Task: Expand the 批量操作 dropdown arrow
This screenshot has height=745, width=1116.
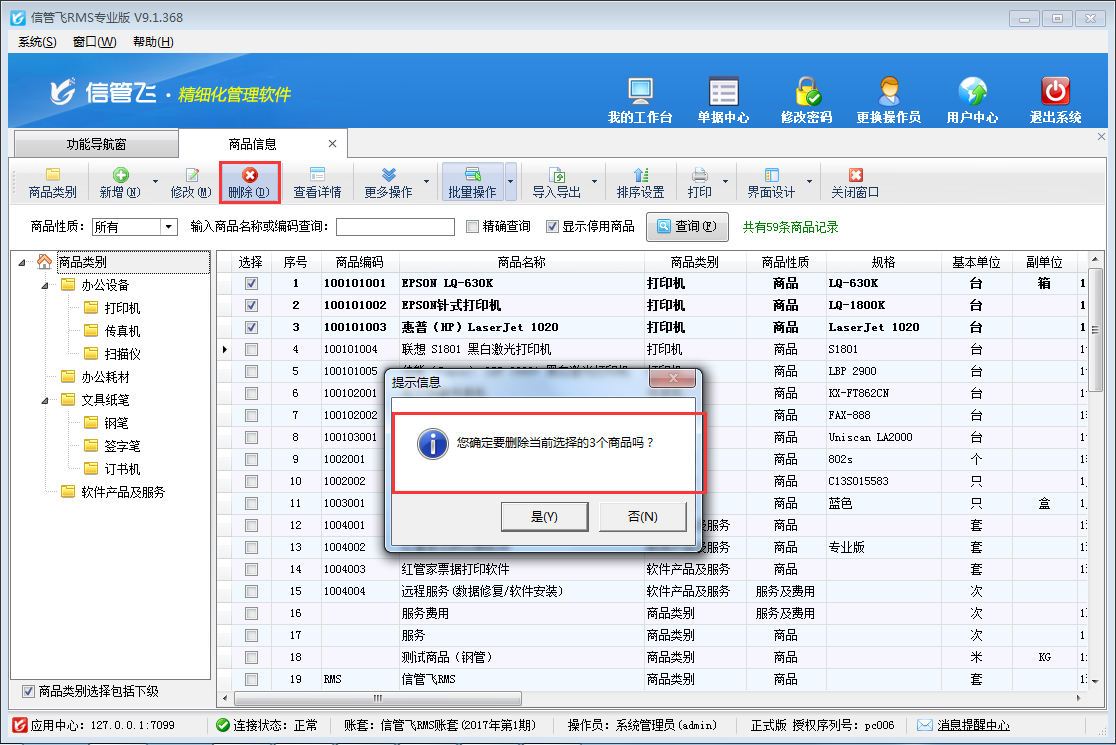Action: click(511, 183)
